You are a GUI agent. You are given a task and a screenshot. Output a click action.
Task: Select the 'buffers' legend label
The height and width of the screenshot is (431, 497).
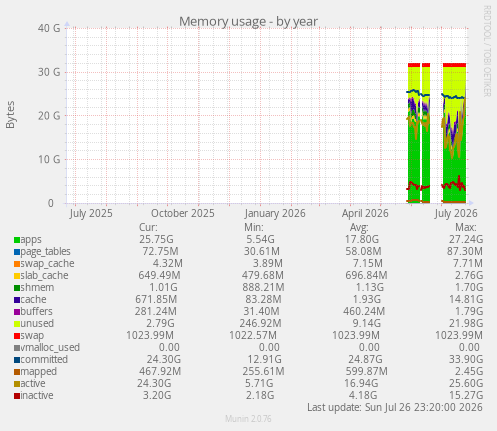(37, 312)
